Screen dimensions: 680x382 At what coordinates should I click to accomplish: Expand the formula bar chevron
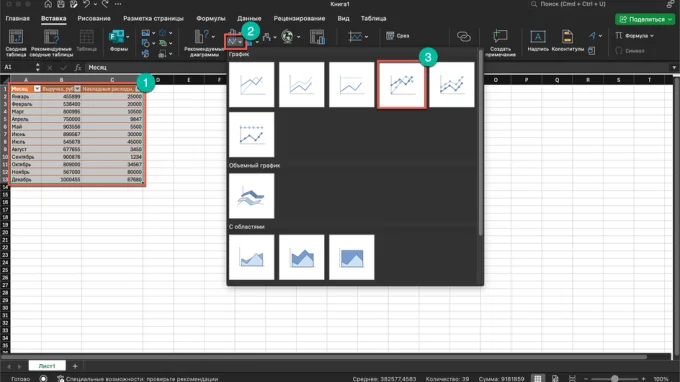point(674,68)
